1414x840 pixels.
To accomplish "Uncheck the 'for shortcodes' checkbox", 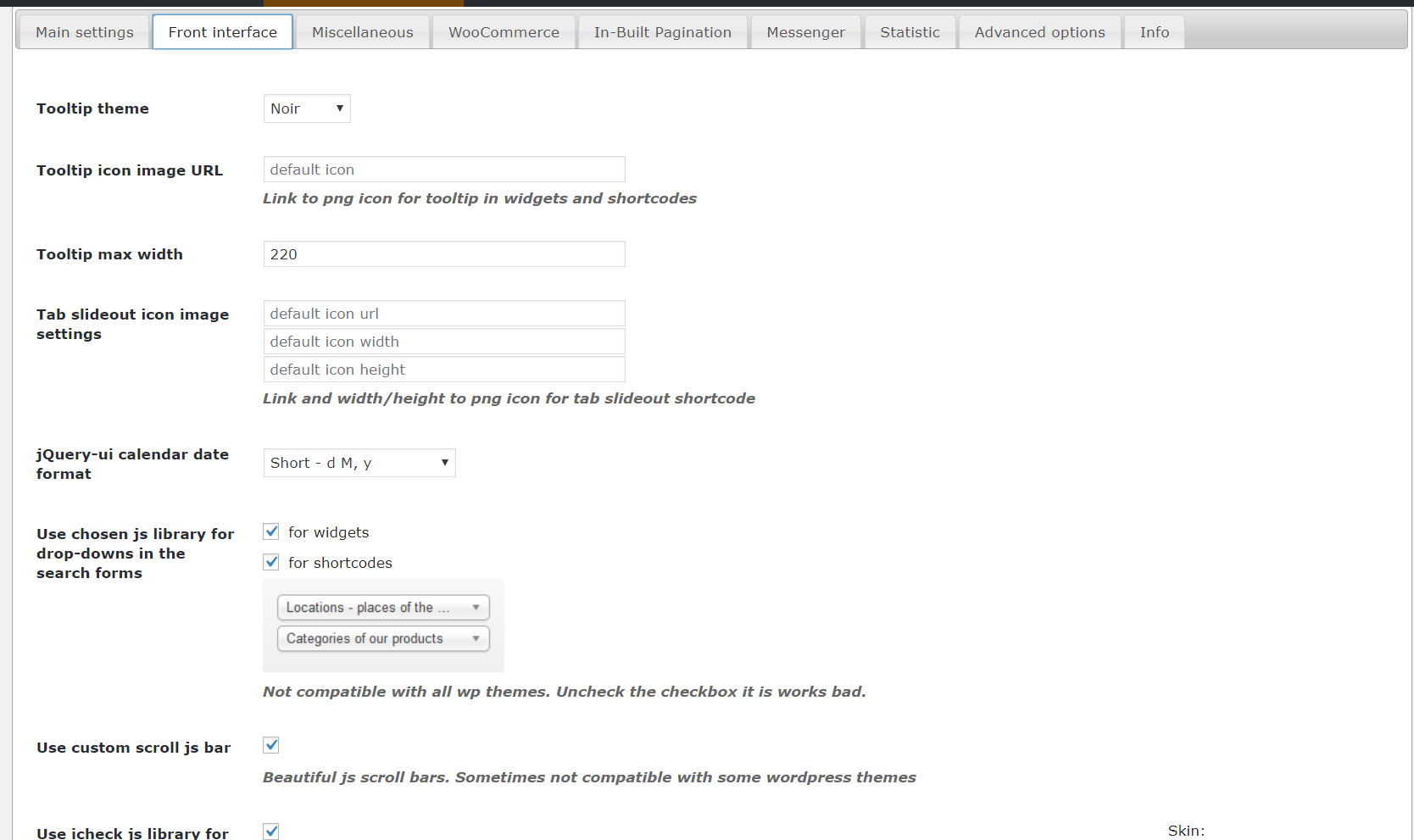I will 271,562.
